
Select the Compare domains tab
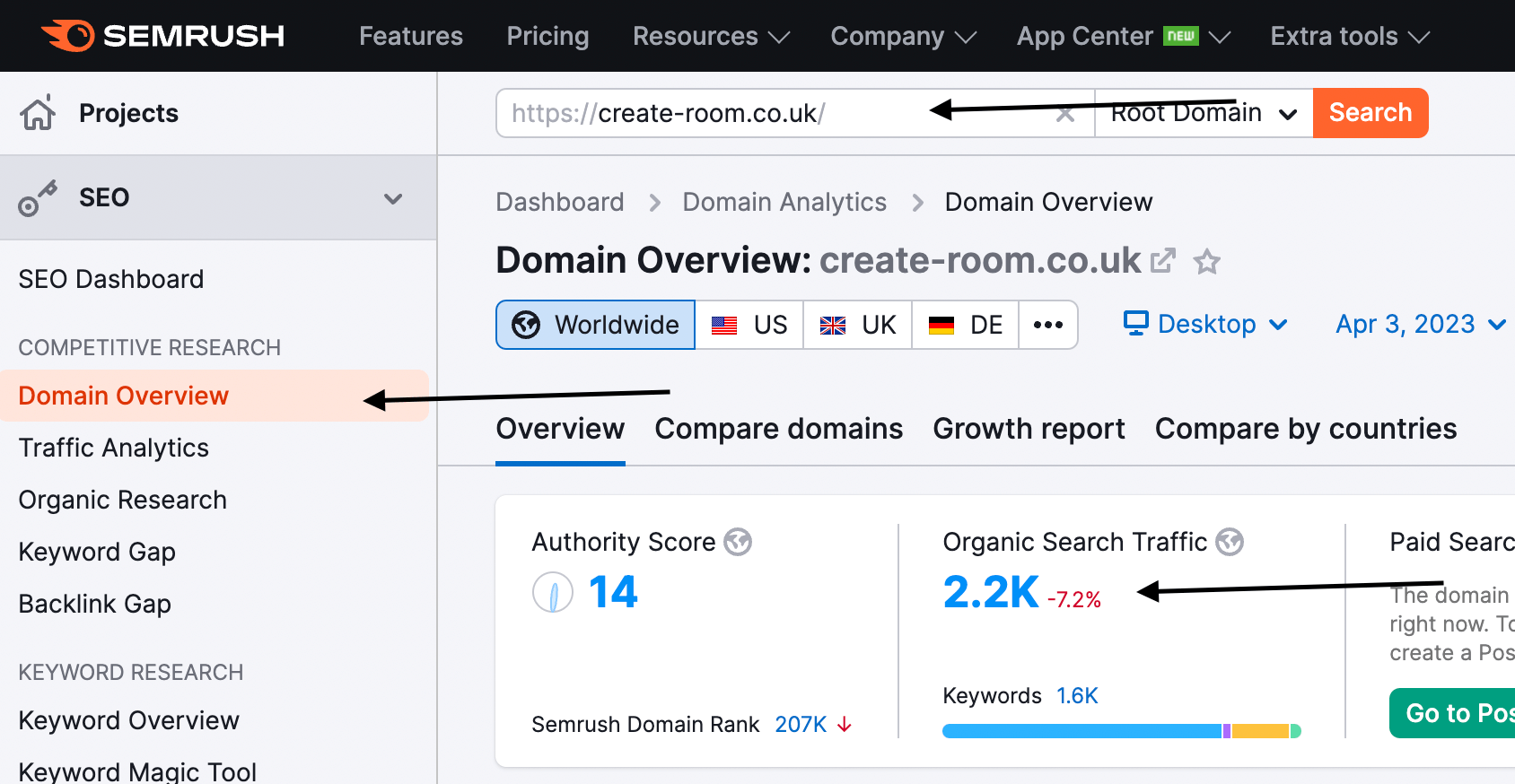(x=779, y=429)
